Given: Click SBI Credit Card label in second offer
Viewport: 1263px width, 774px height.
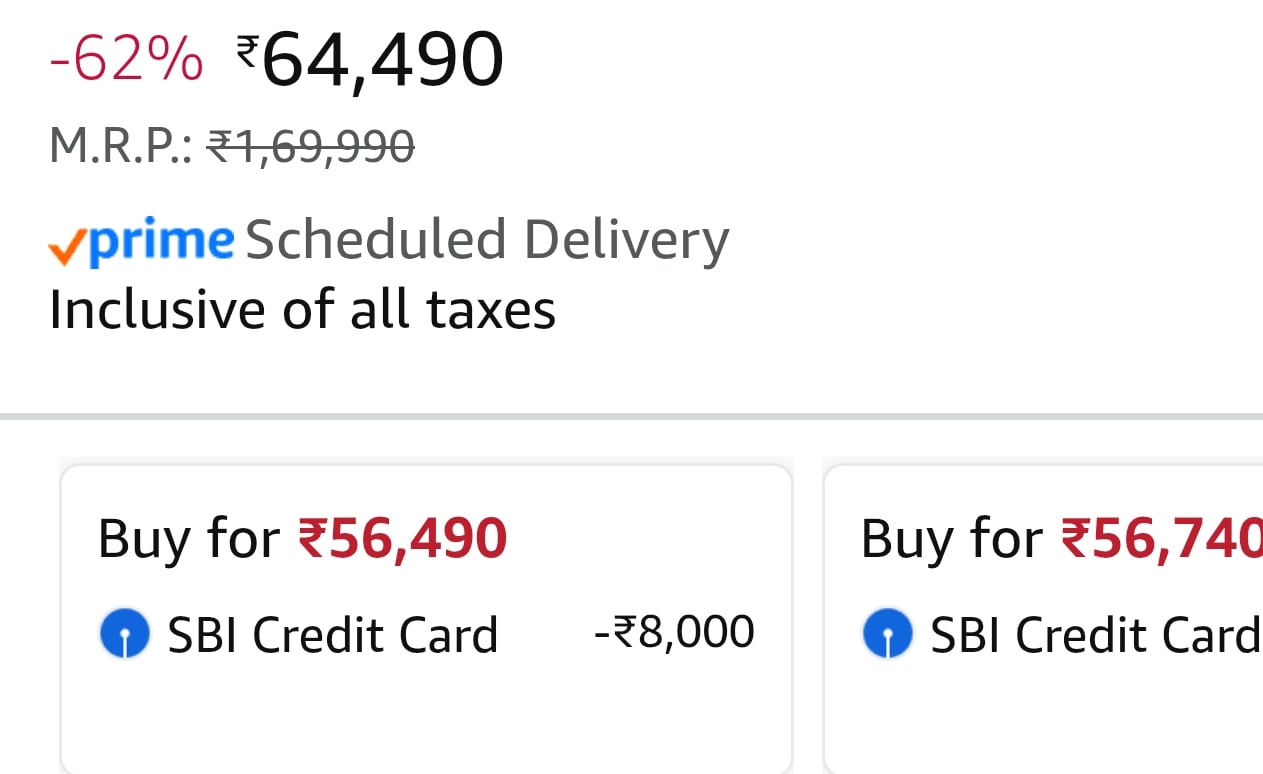Looking at the screenshot, I should coord(1095,635).
